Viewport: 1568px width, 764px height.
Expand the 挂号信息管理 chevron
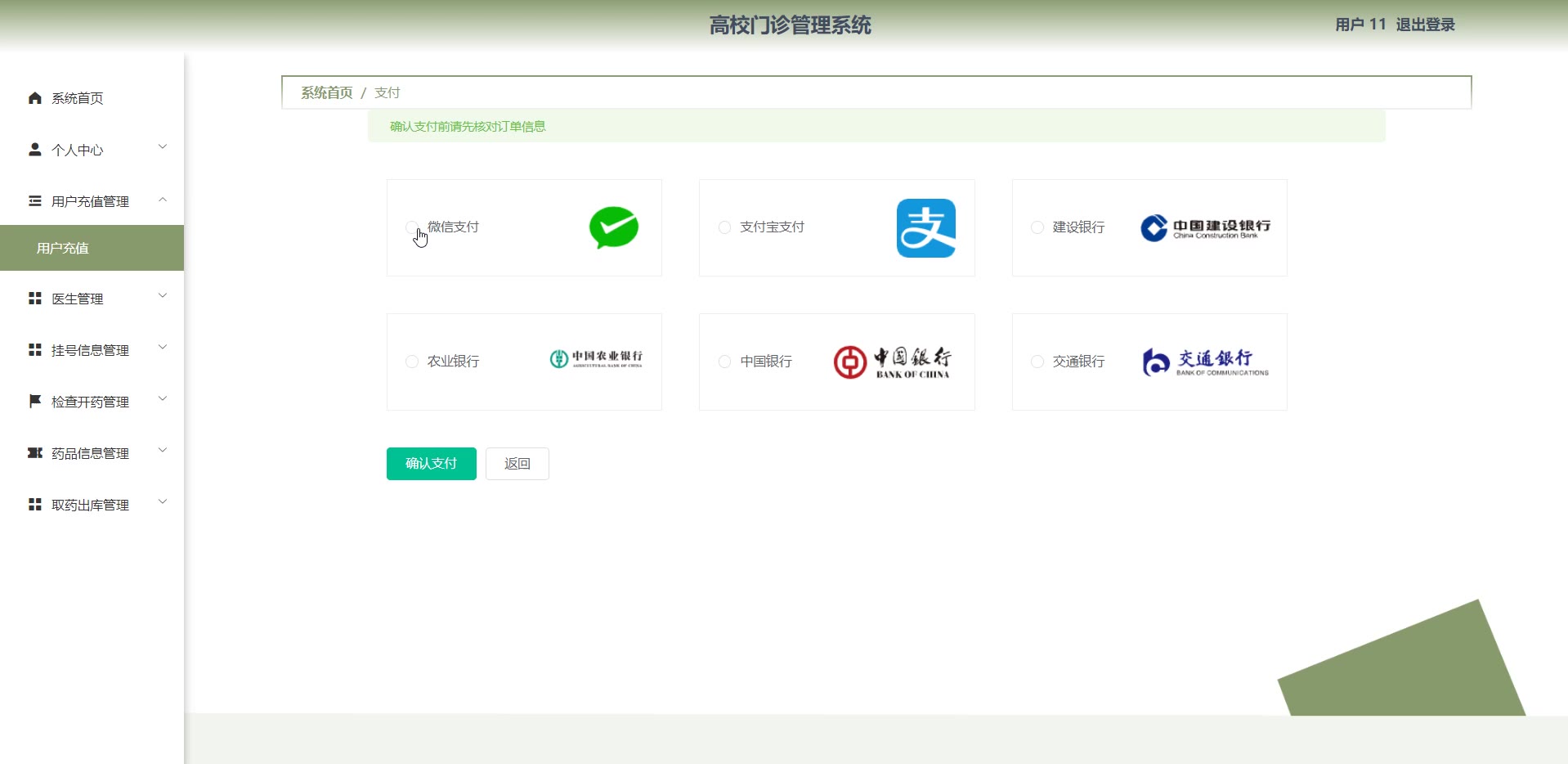(163, 348)
